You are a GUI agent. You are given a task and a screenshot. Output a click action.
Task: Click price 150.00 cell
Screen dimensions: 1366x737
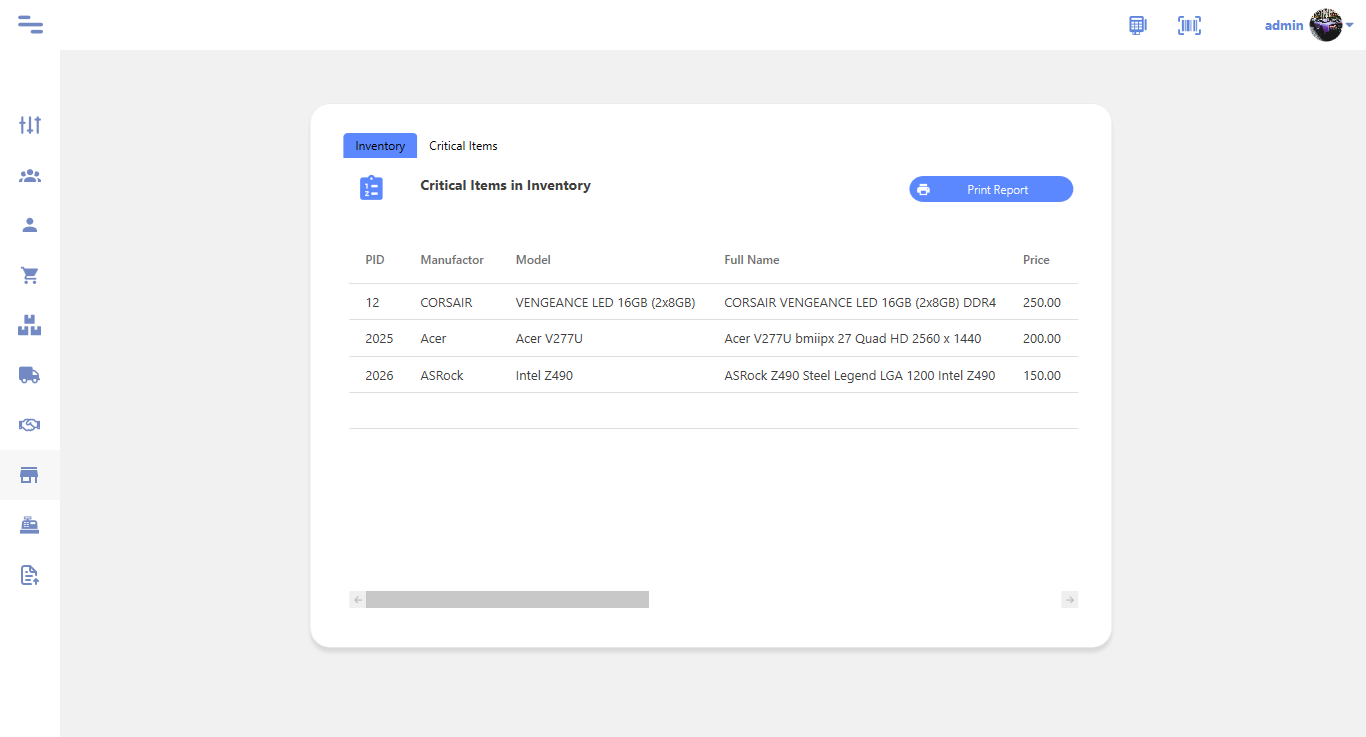pyautogui.click(x=1042, y=376)
